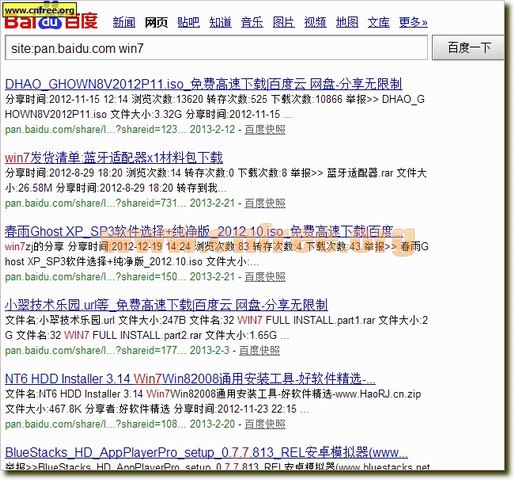Switch to the 知道 tab
The image size is (514, 480).
click(x=220, y=22)
